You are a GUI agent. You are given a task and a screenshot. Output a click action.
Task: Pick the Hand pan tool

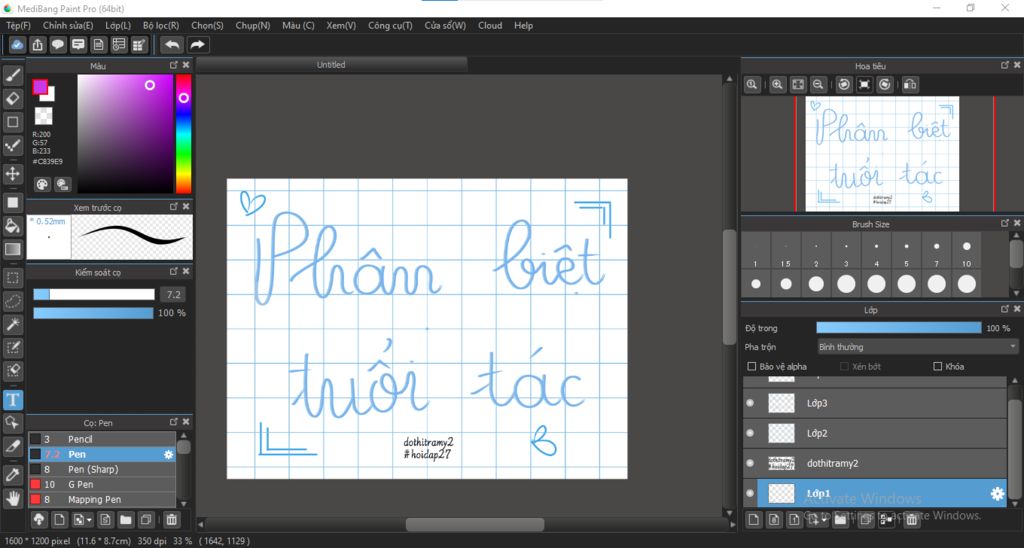[x=13, y=497]
